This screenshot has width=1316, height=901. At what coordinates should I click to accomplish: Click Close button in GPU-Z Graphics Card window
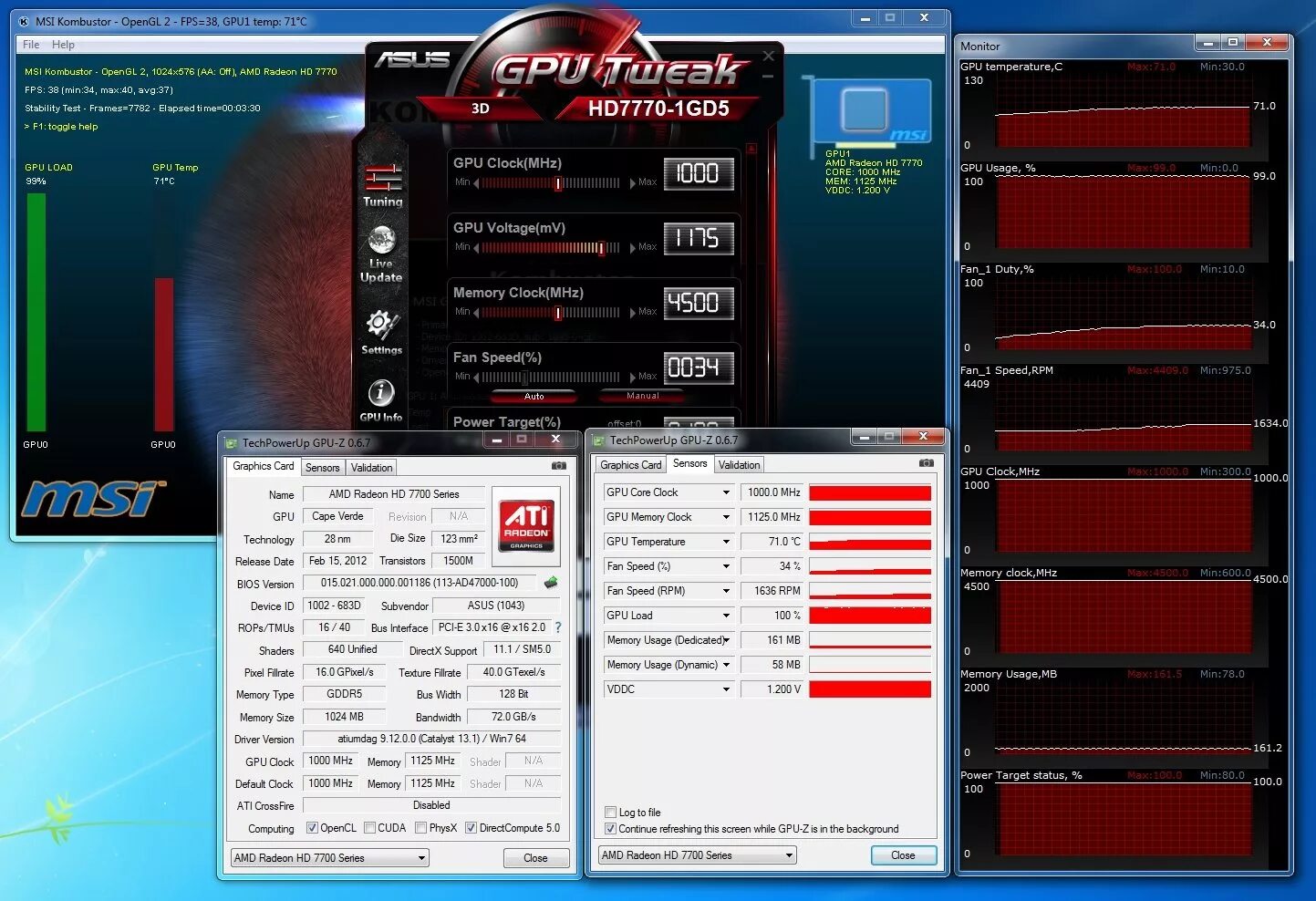pos(536,858)
